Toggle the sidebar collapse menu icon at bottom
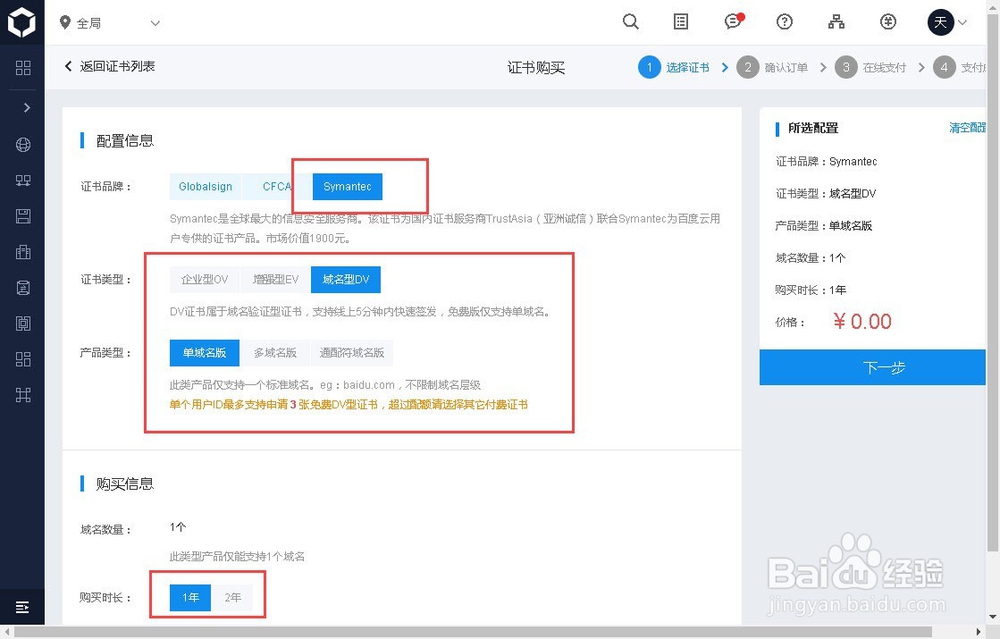This screenshot has width=1000, height=639. (x=22, y=606)
